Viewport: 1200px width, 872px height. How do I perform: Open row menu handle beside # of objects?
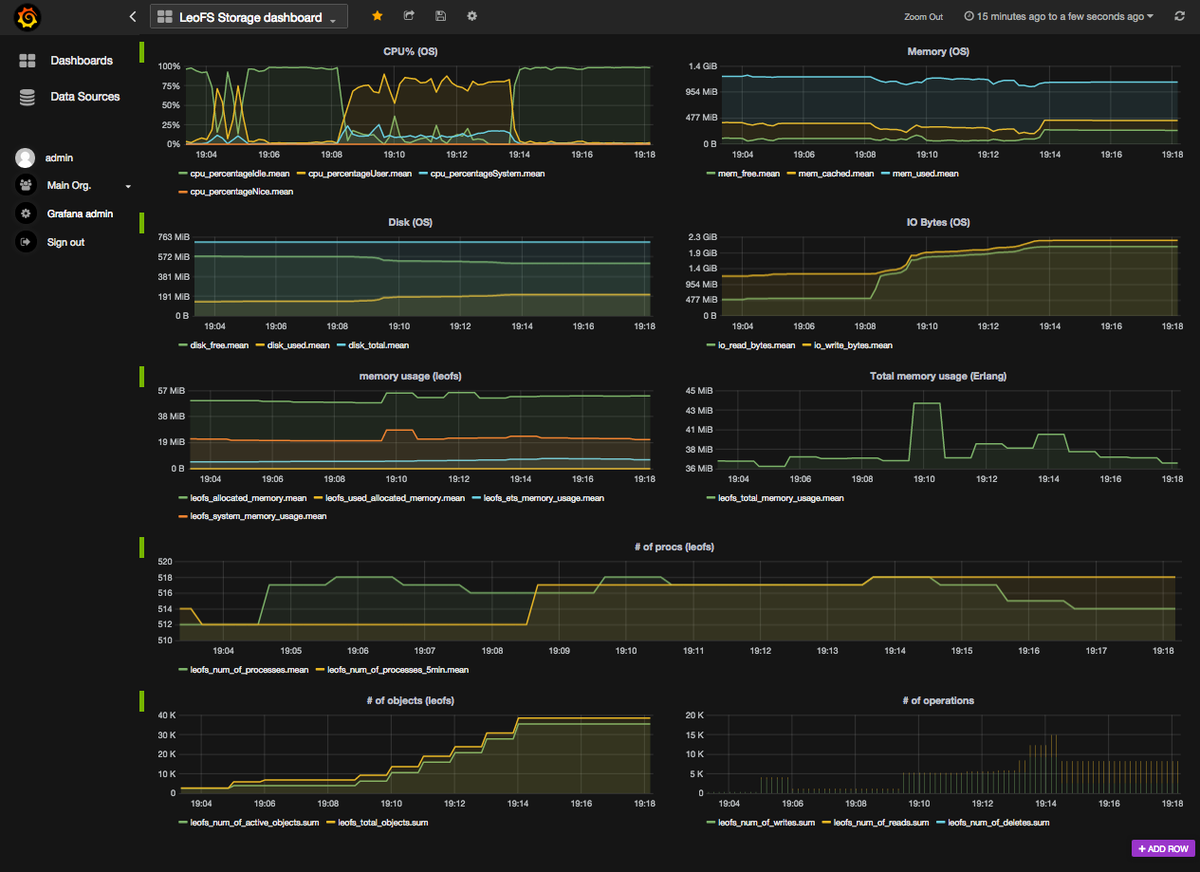click(142, 701)
